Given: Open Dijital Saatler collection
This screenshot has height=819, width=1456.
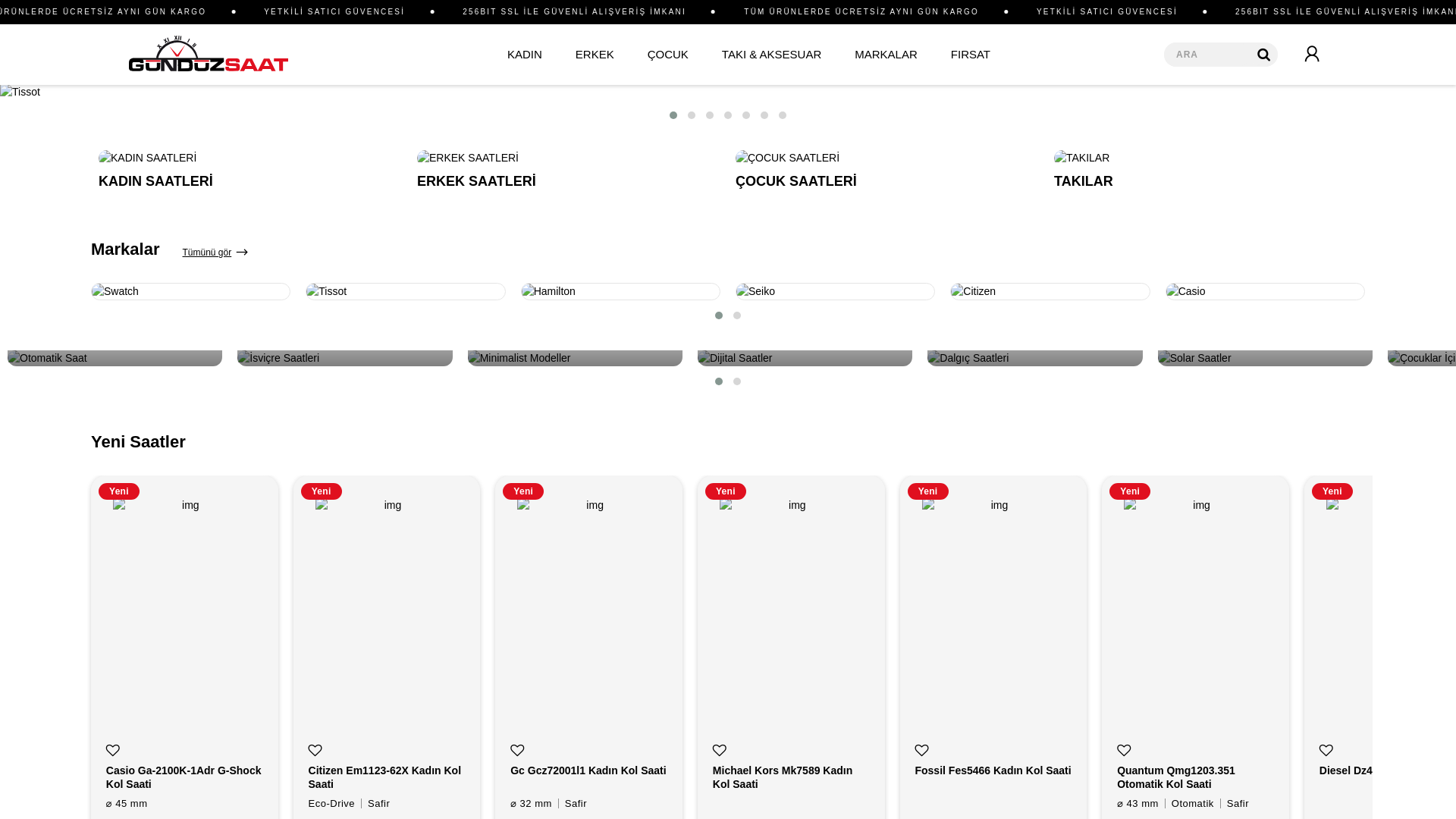Looking at the screenshot, I should tap(805, 358).
